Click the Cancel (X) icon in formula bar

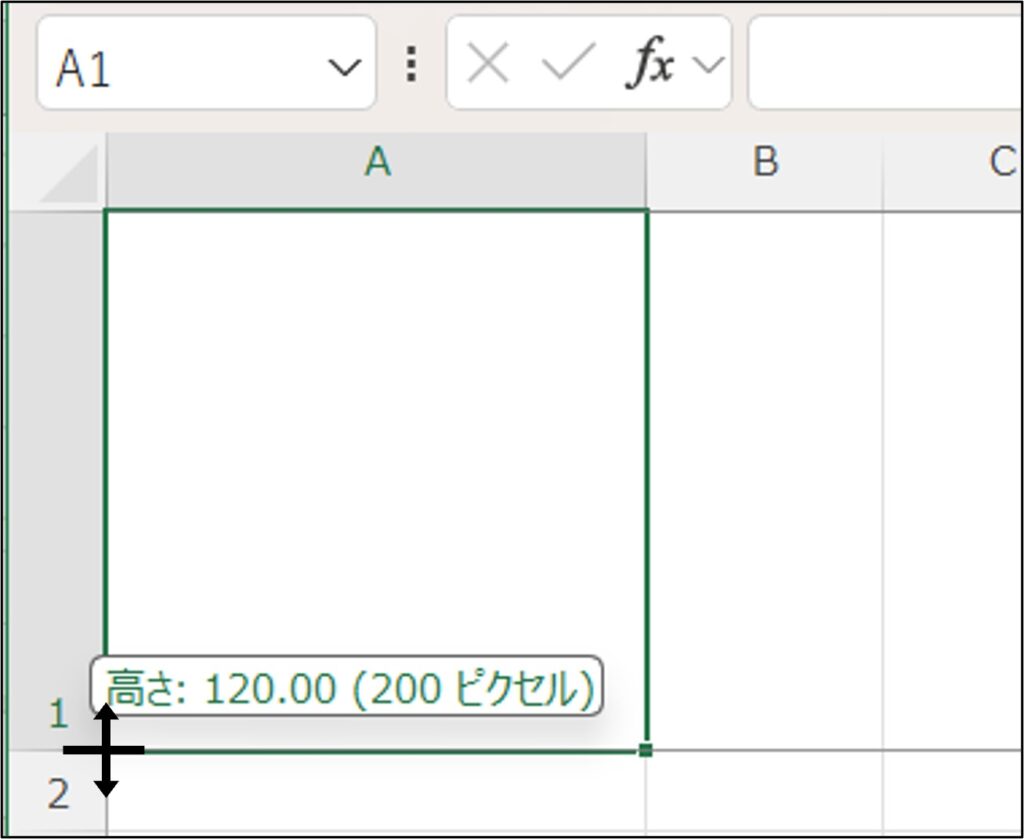click(x=488, y=66)
